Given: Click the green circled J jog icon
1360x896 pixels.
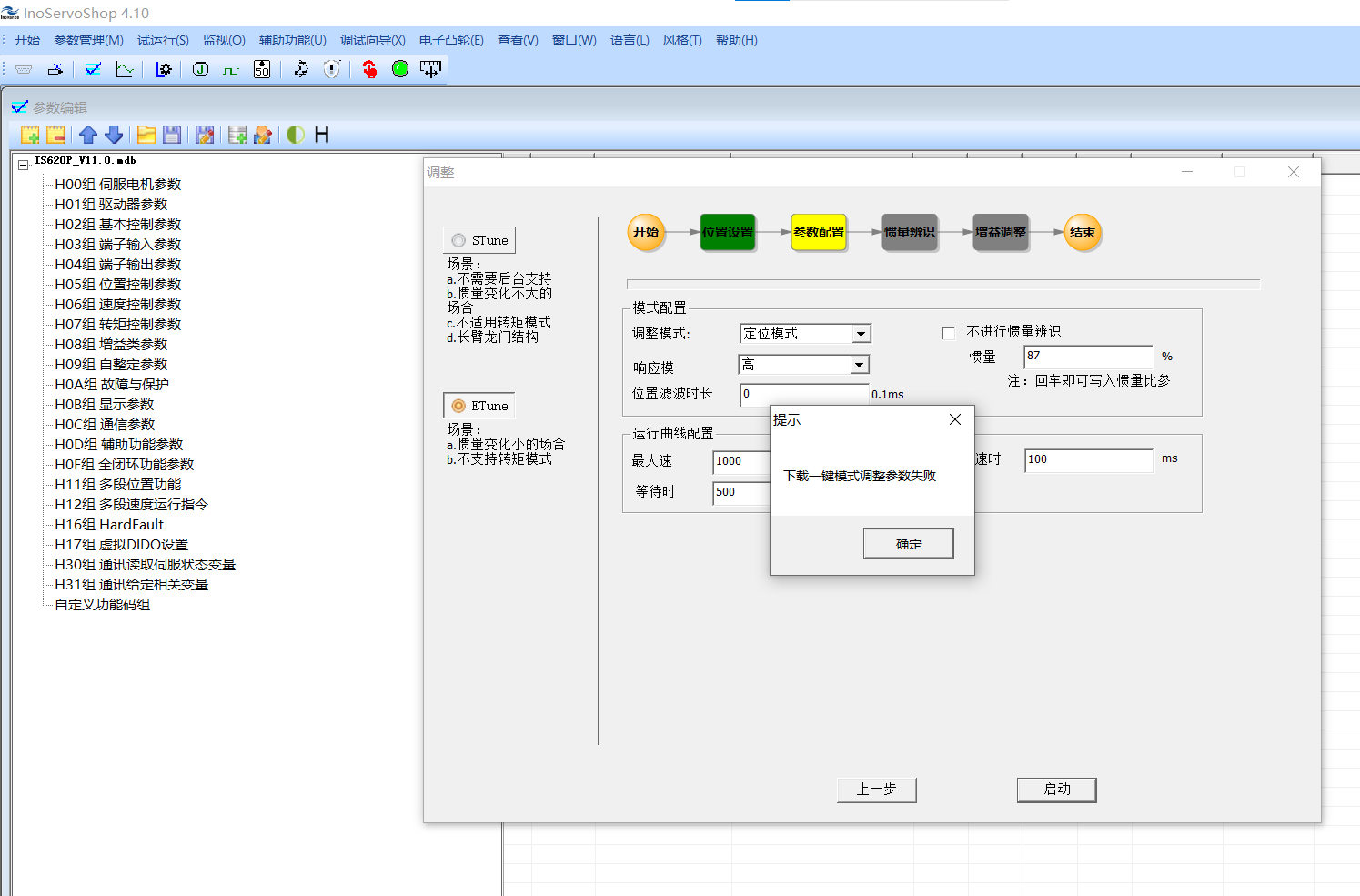Looking at the screenshot, I should coord(201,69).
